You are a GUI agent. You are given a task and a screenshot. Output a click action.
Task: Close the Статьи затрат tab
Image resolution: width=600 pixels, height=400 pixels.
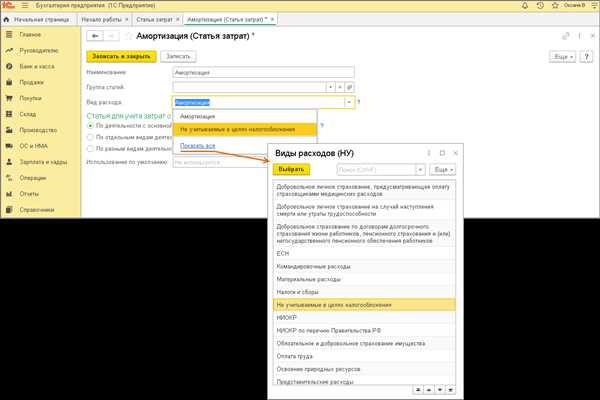178,19
